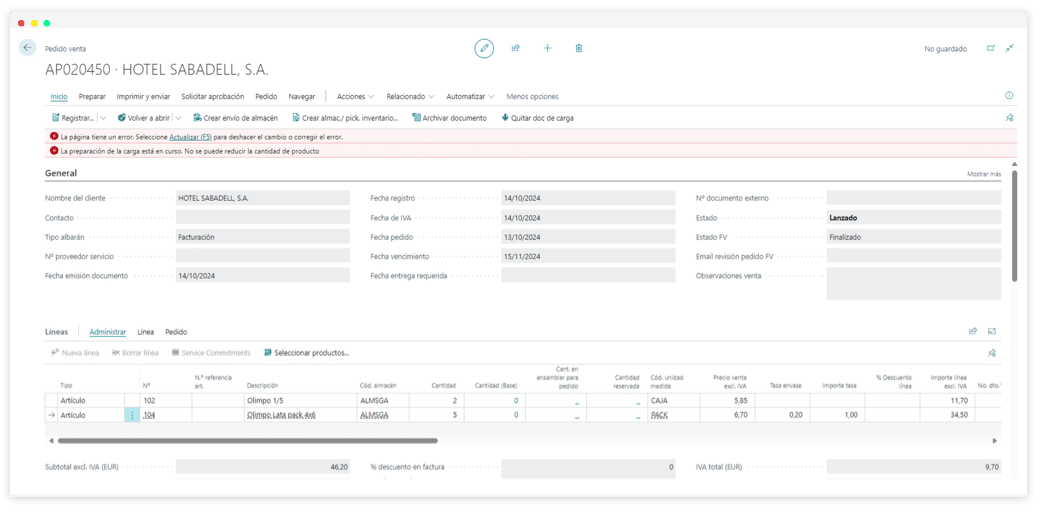Pin the action bar
This screenshot has height=514, width=1045.
(x=1009, y=118)
